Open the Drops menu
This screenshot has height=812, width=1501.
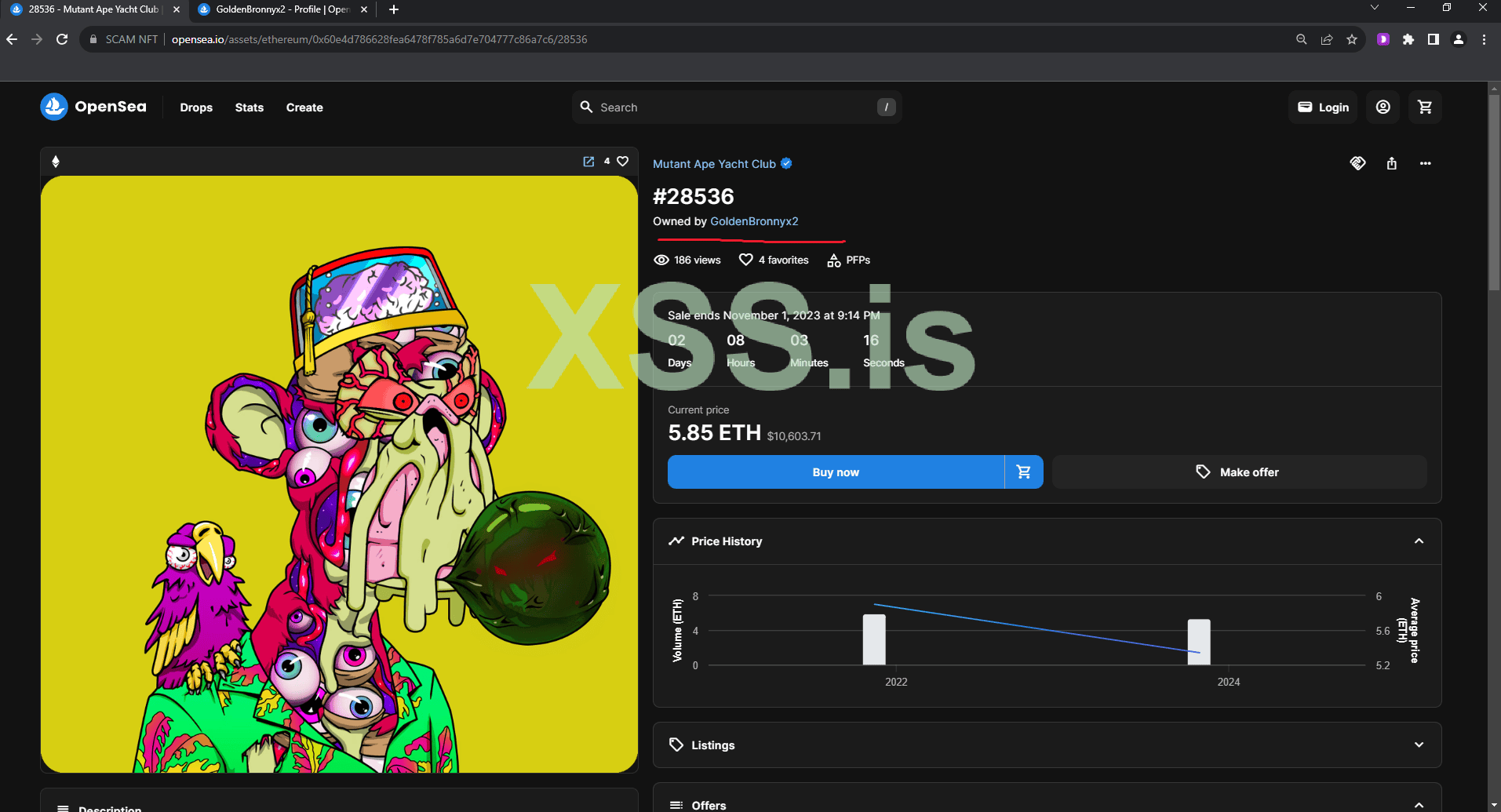point(196,107)
